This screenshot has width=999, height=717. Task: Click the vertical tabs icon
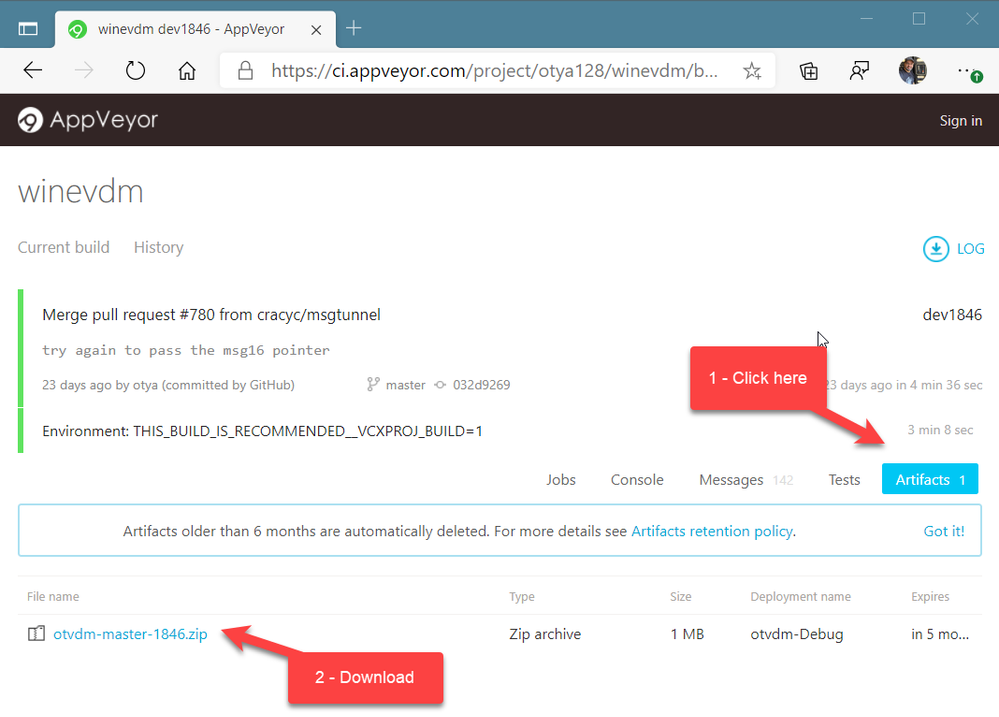click(x=28, y=29)
